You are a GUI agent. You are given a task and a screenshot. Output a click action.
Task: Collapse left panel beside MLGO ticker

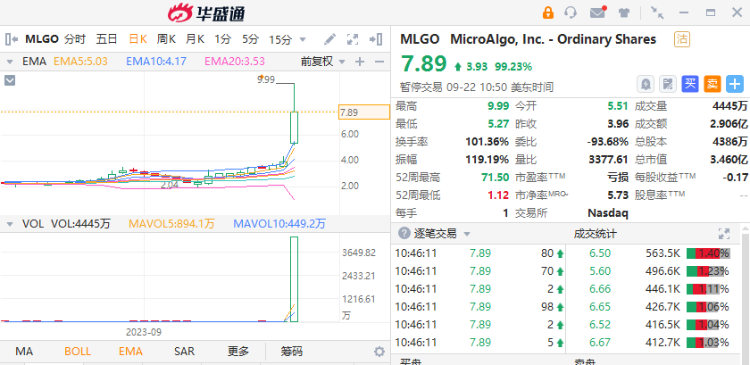point(11,39)
